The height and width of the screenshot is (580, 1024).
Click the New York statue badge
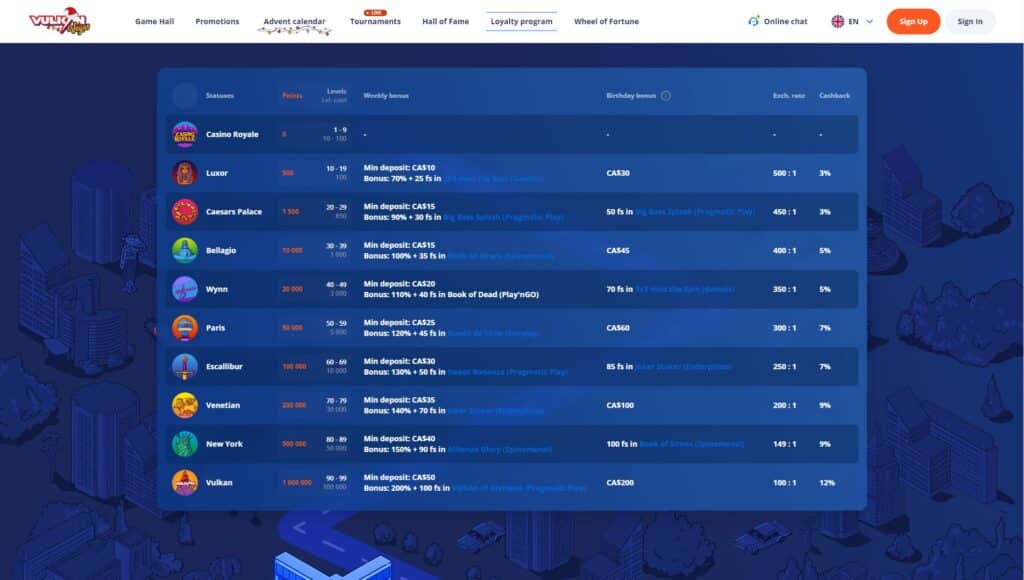click(185, 443)
